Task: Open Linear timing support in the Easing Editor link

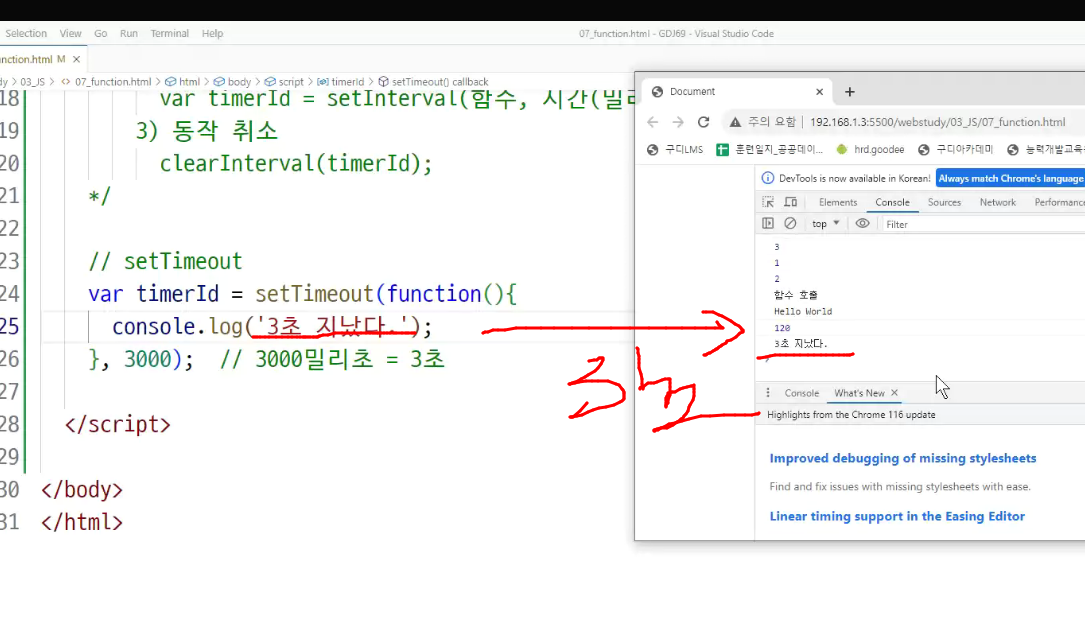Action: pyautogui.click(x=897, y=516)
